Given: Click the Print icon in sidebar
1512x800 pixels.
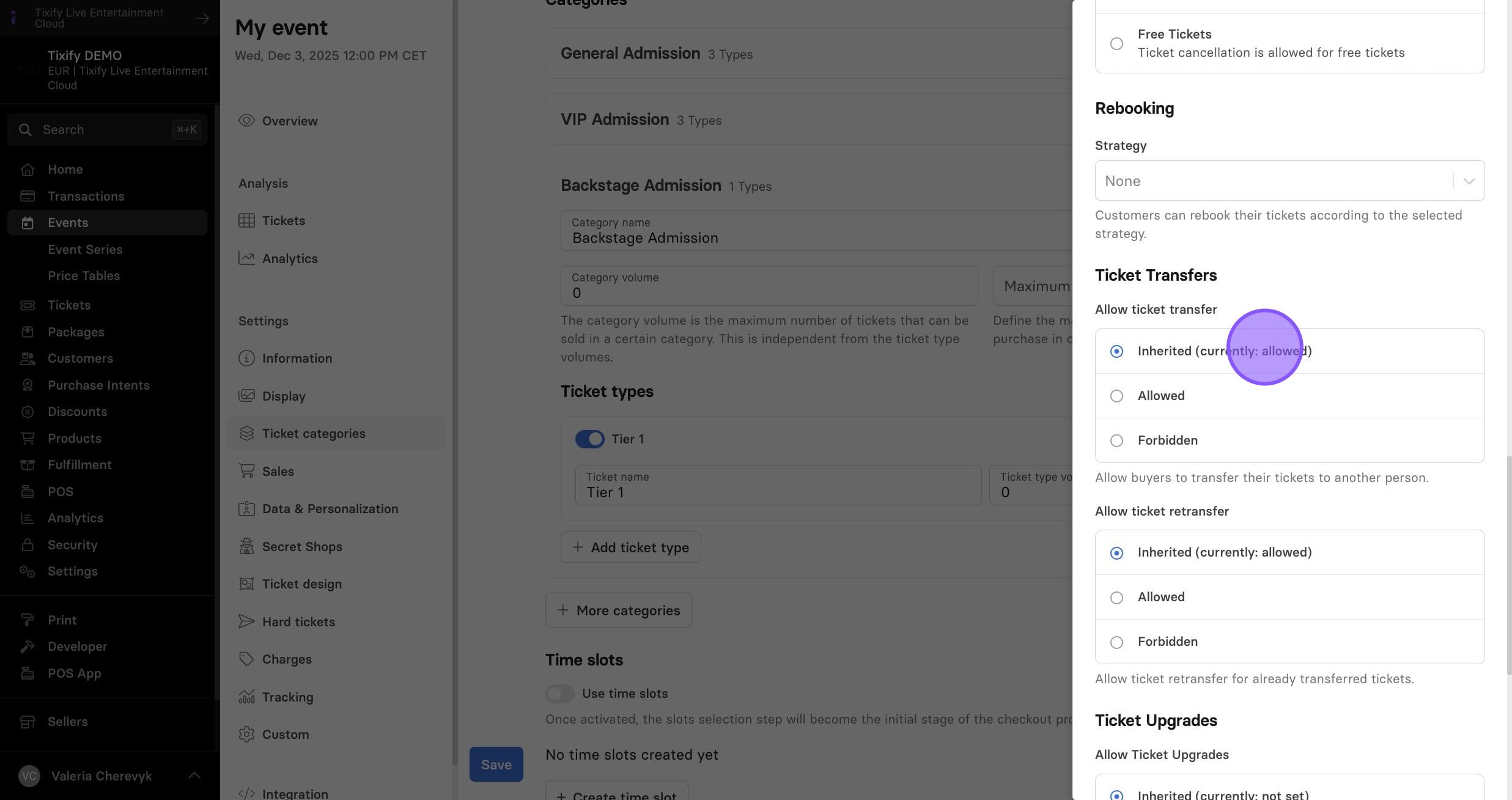Looking at the screenshot, I should pos(28,620).
